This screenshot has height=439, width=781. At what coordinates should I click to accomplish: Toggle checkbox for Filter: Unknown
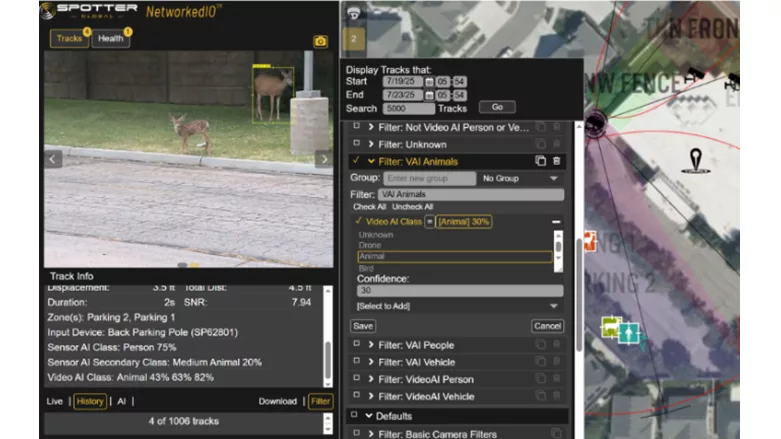click(356, 144)
